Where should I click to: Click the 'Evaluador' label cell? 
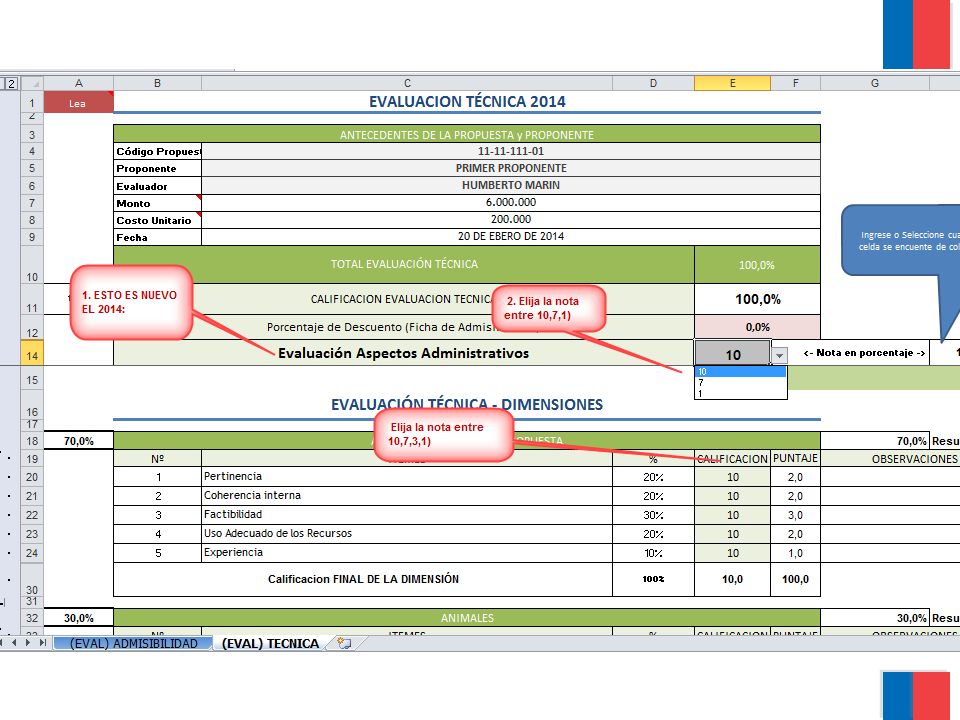click(157, 186)
